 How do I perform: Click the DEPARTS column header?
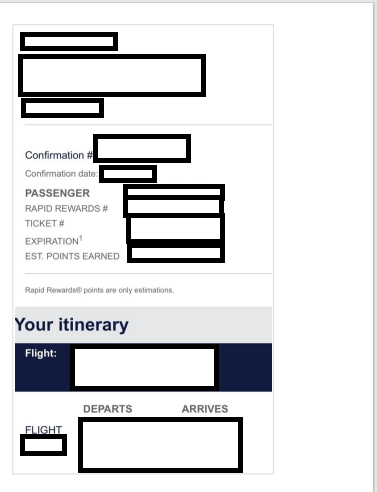[x=108, y=409]
